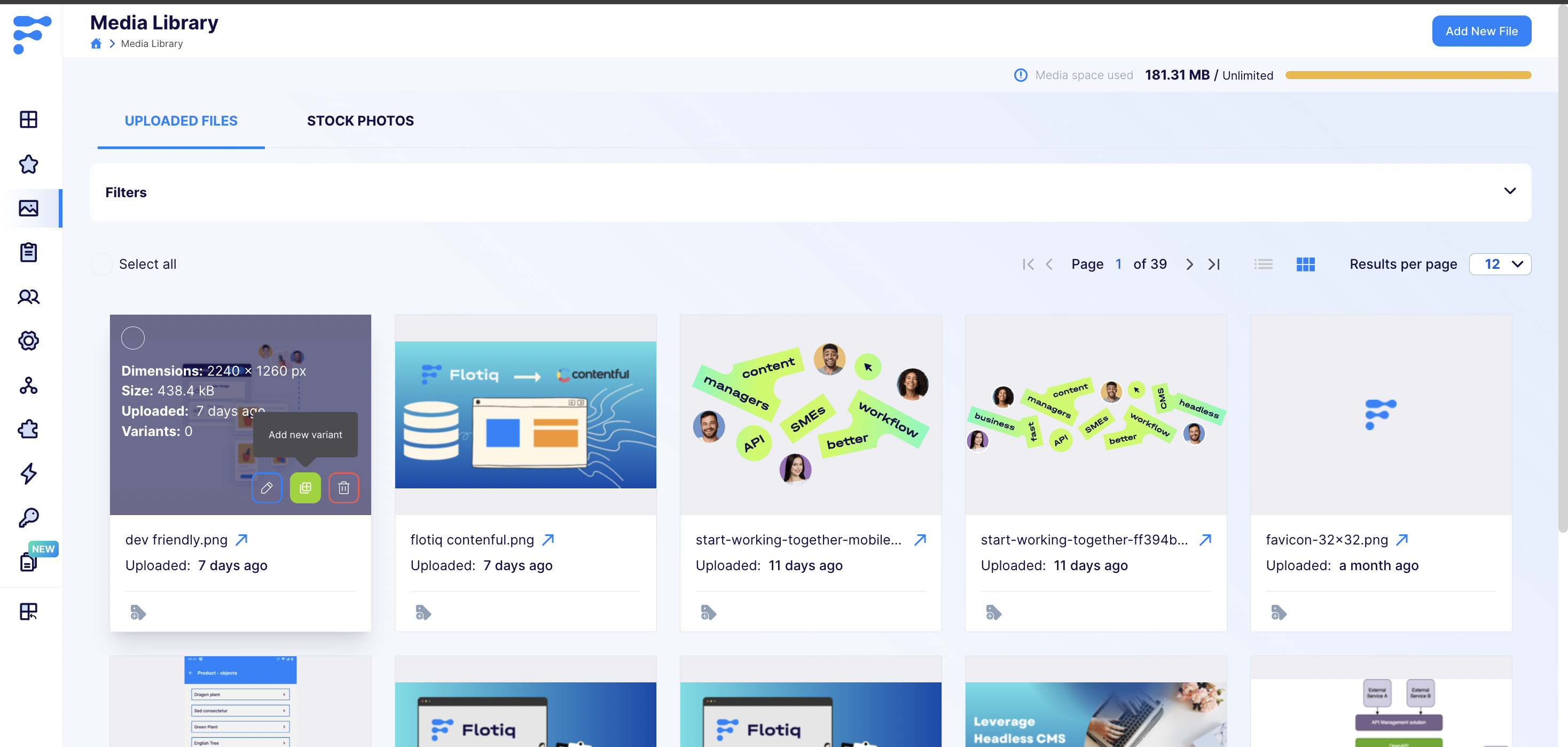Screen dimensions: 1568x747
Task: Add tag to flotiq contenful.png card
Action: (423, 612)
